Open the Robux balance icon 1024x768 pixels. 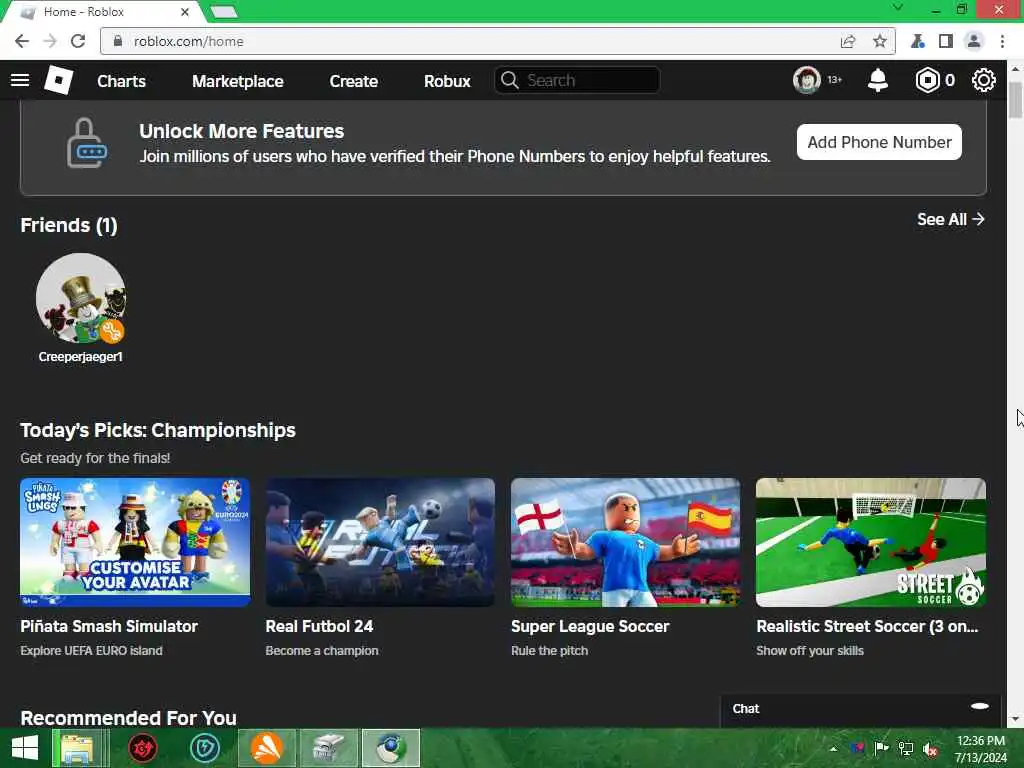927,80
